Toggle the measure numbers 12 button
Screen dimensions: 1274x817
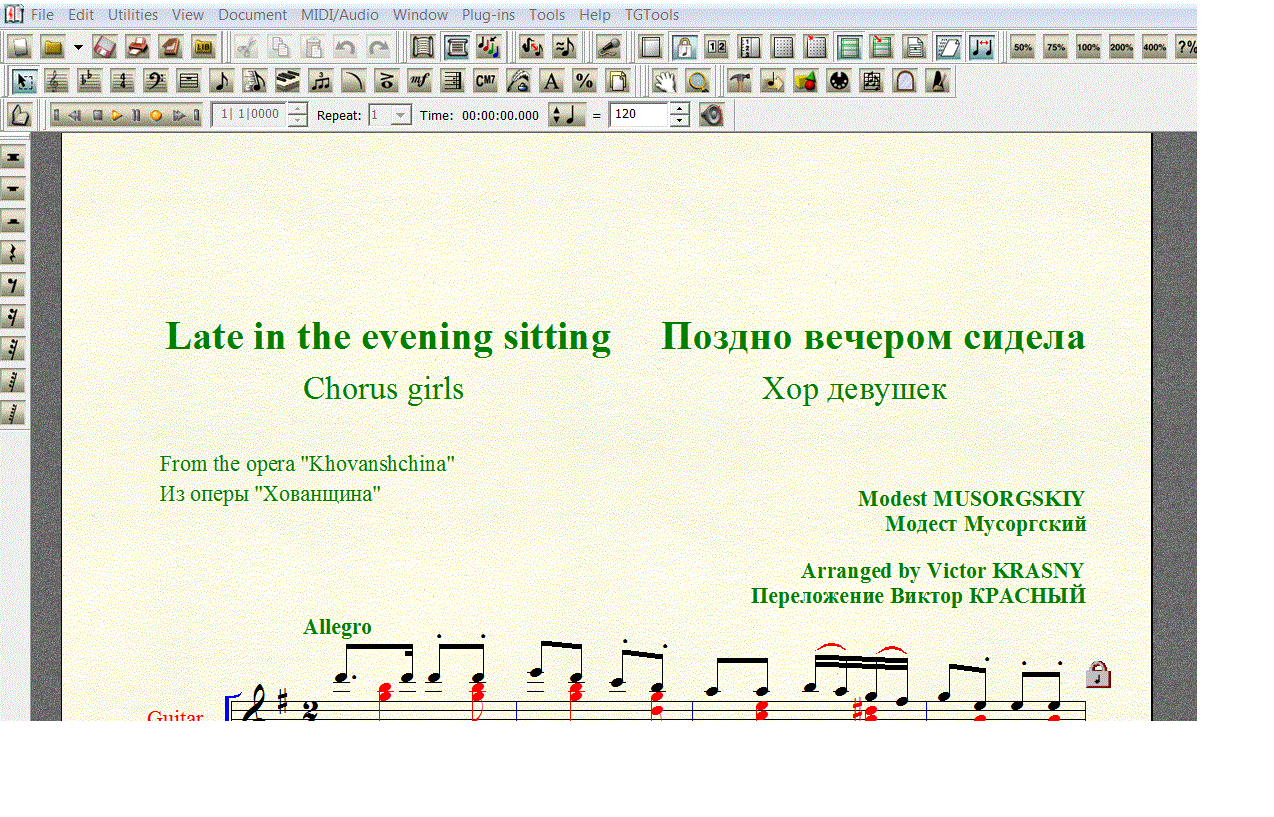(716, 47)
